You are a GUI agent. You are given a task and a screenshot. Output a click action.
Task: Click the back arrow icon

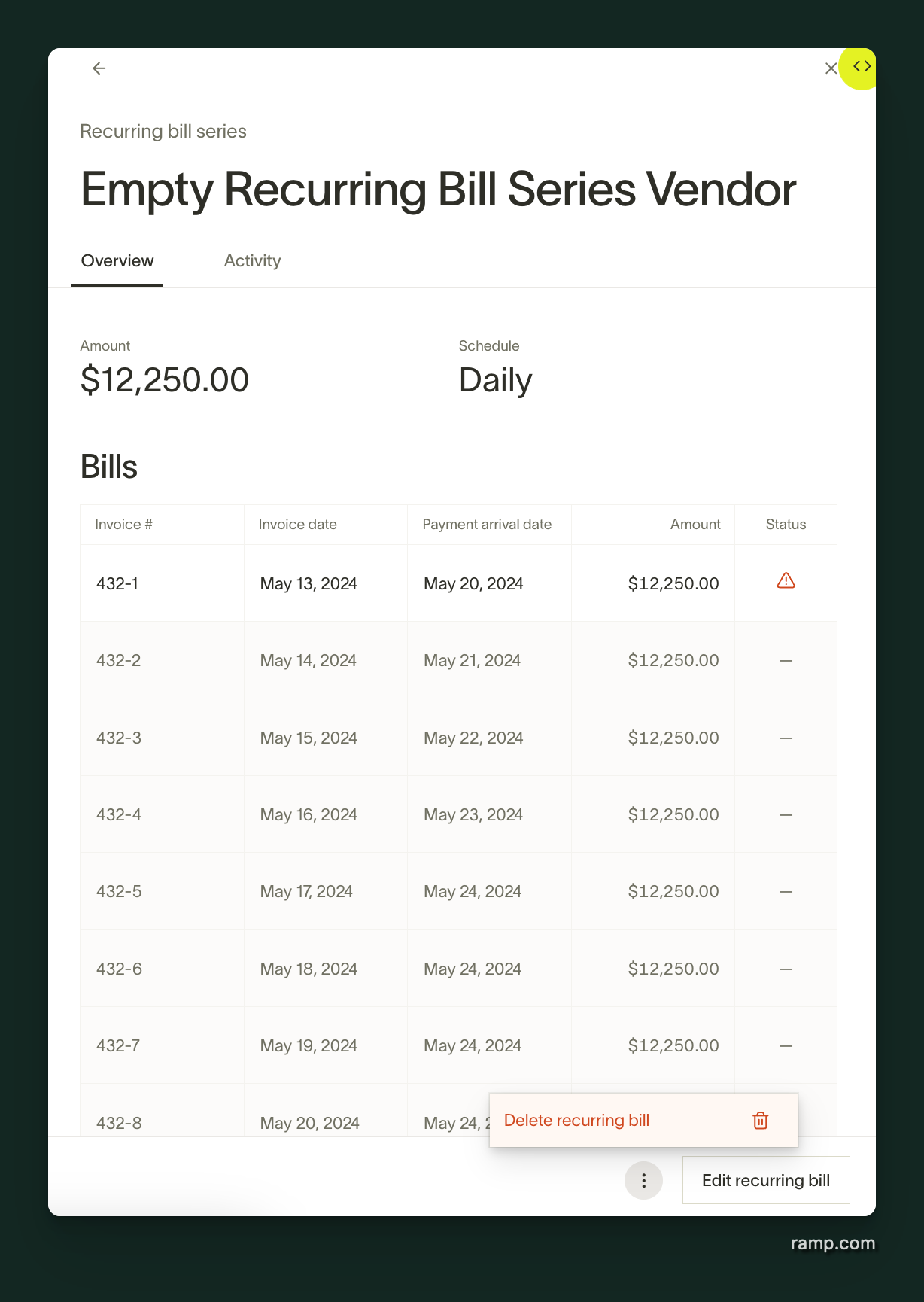(x=99, y=68)
